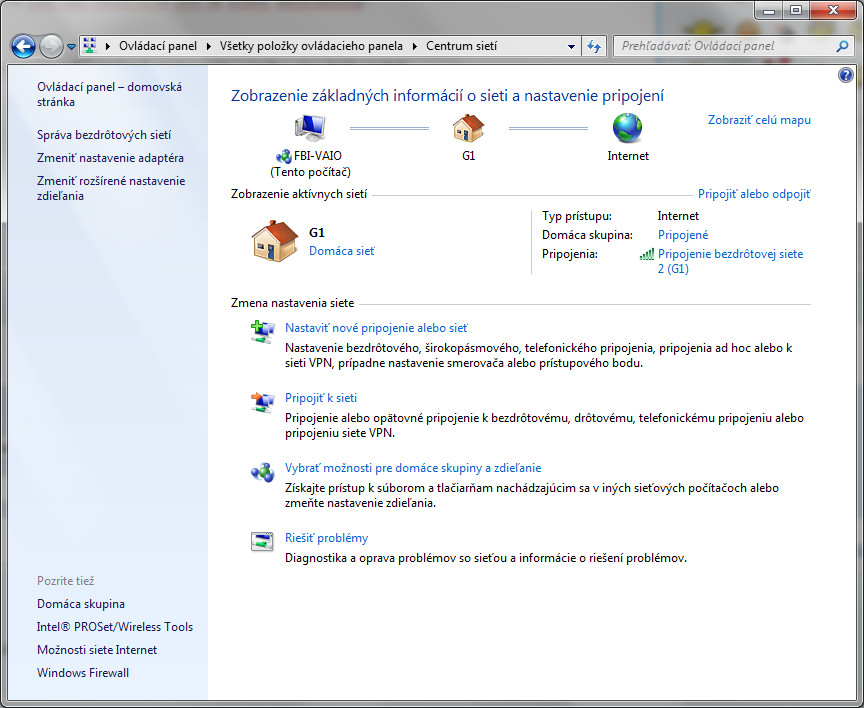Open the Domáca sieť network type link
This screenshot has height=708, width=864.
(x=342, y=251)
